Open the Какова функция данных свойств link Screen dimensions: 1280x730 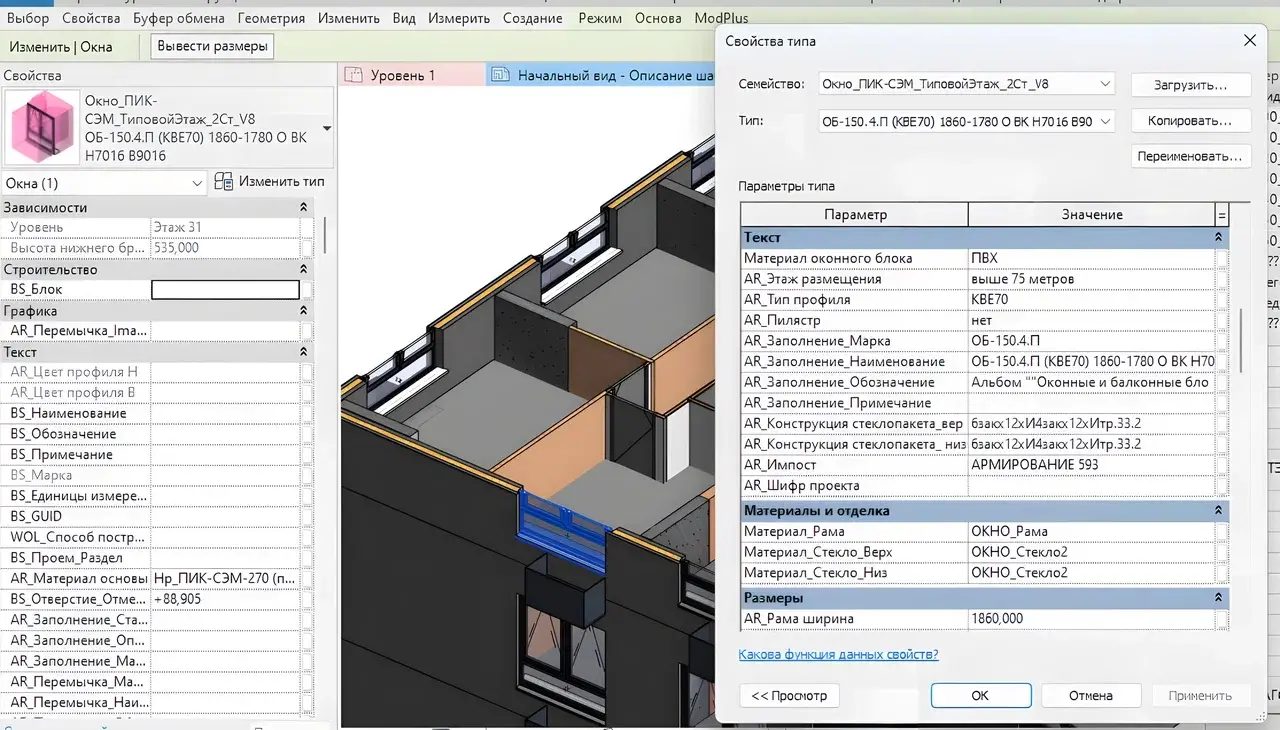tap(838, 655)
